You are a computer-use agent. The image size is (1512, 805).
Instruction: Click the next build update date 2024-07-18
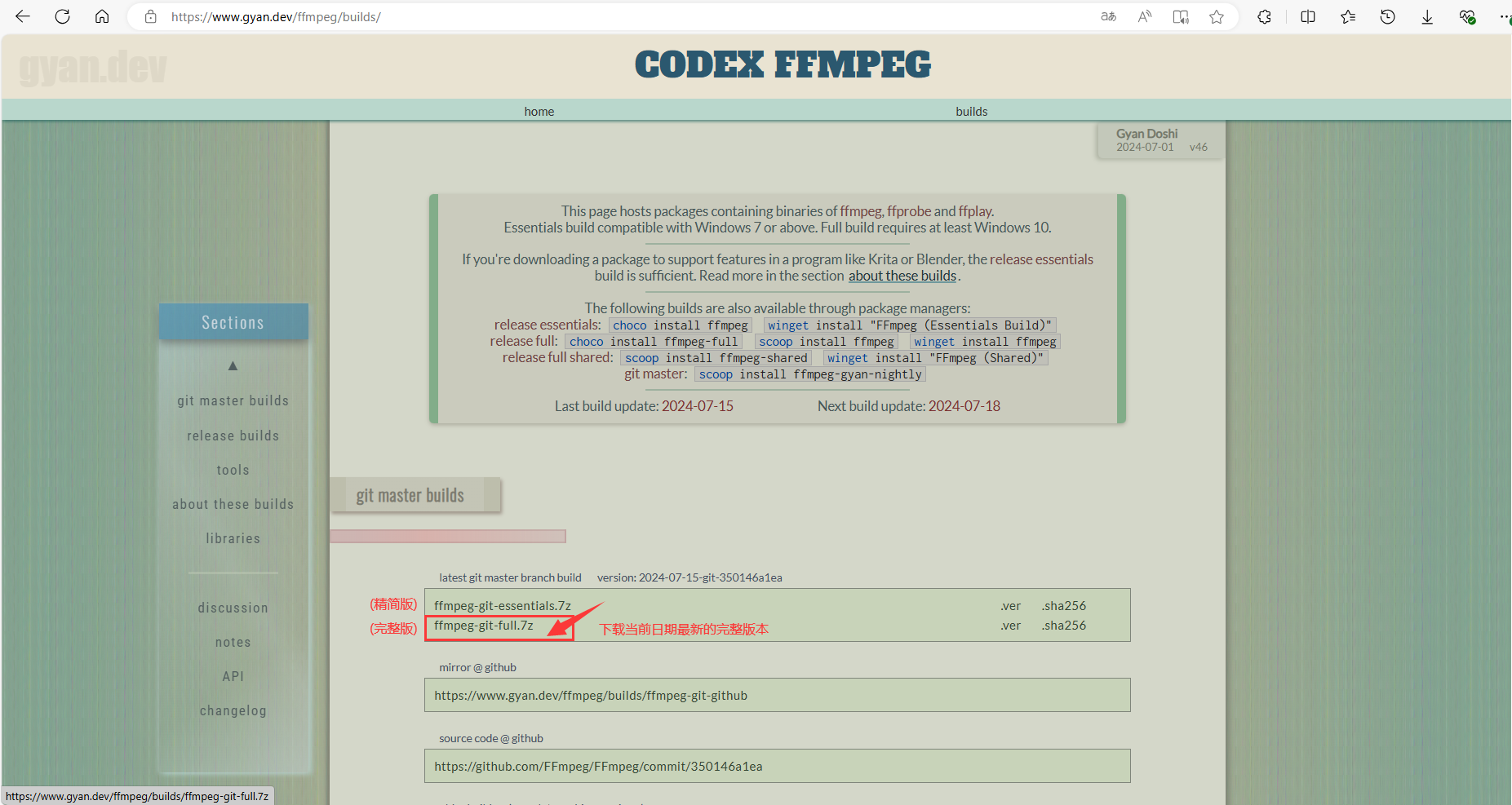click(964, 406)
